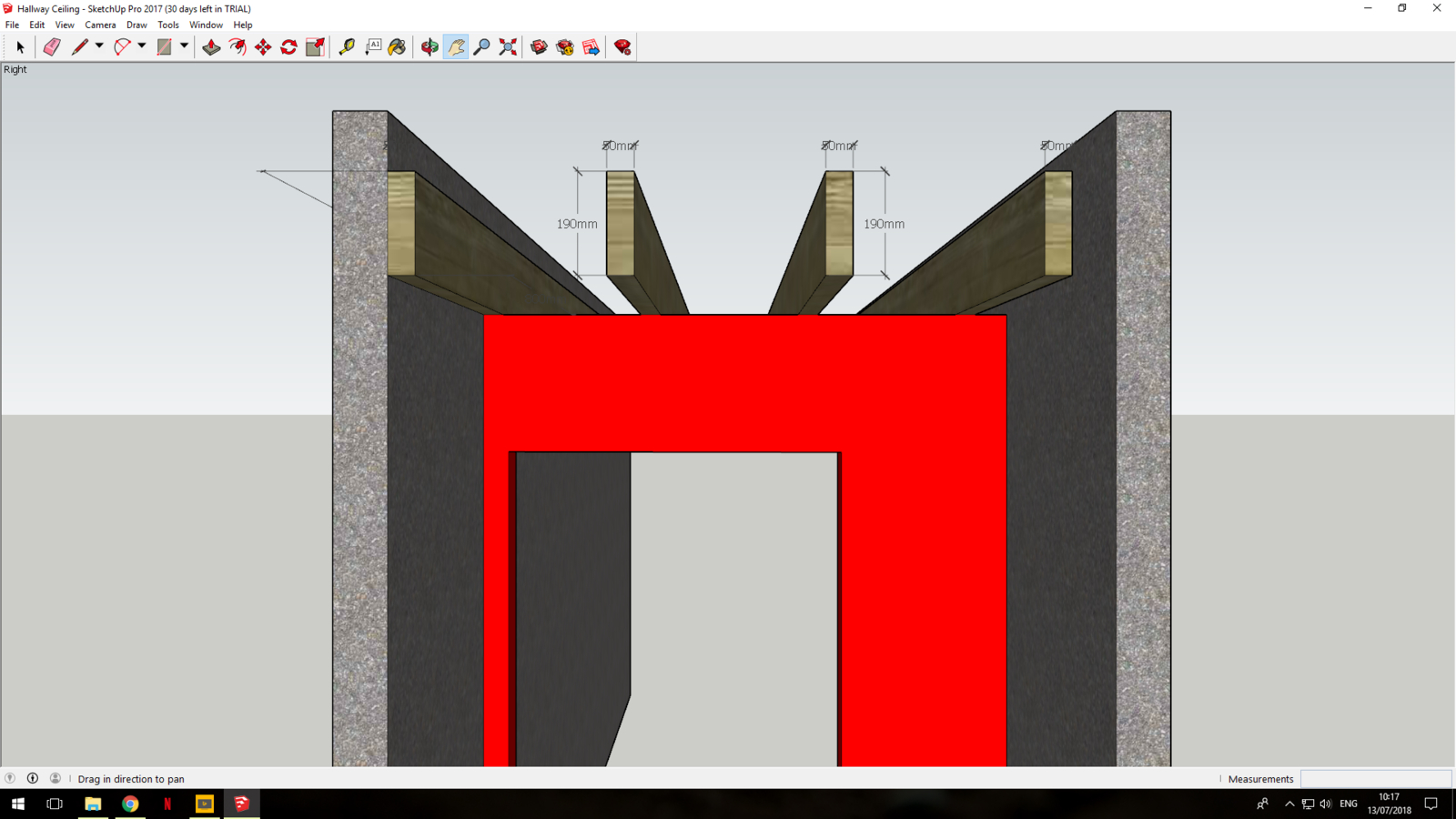Choose the Push/Pull tool

(x=212, y=46)
